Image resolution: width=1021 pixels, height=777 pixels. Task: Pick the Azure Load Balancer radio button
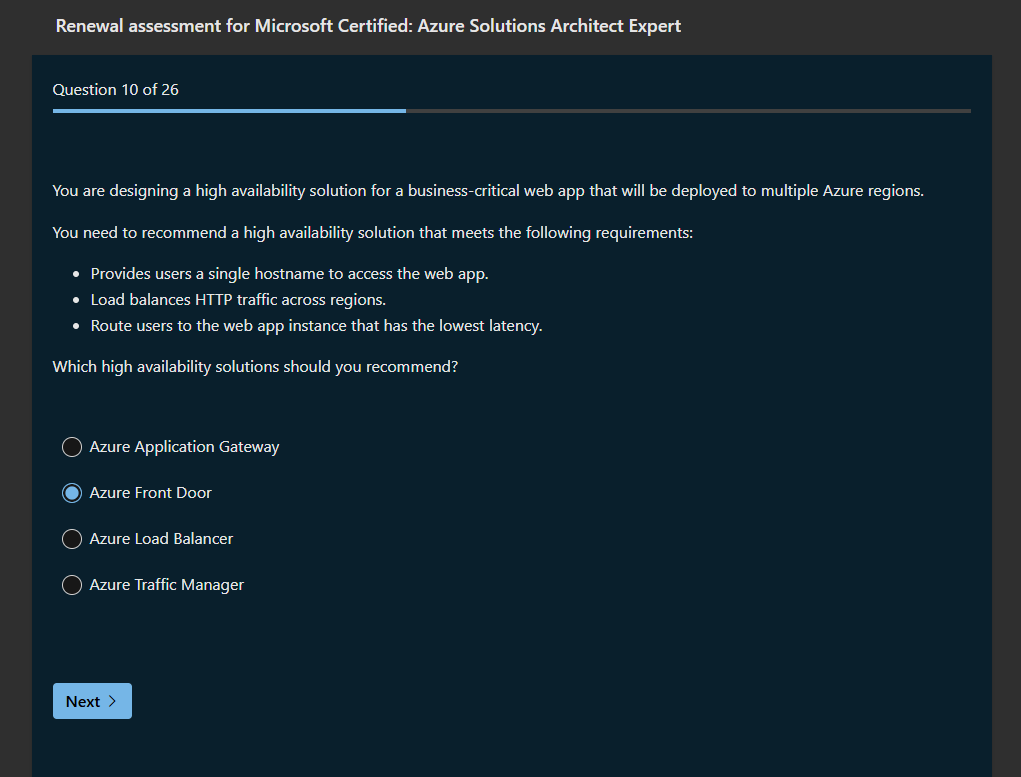pyautogui.click(x=72, y=539)
